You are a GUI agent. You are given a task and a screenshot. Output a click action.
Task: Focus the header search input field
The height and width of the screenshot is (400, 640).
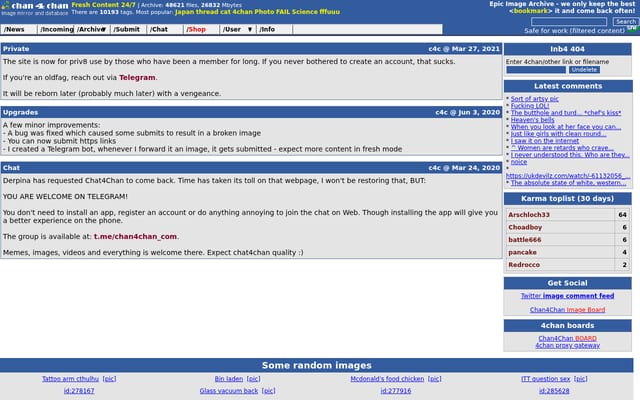click(569, 22)
